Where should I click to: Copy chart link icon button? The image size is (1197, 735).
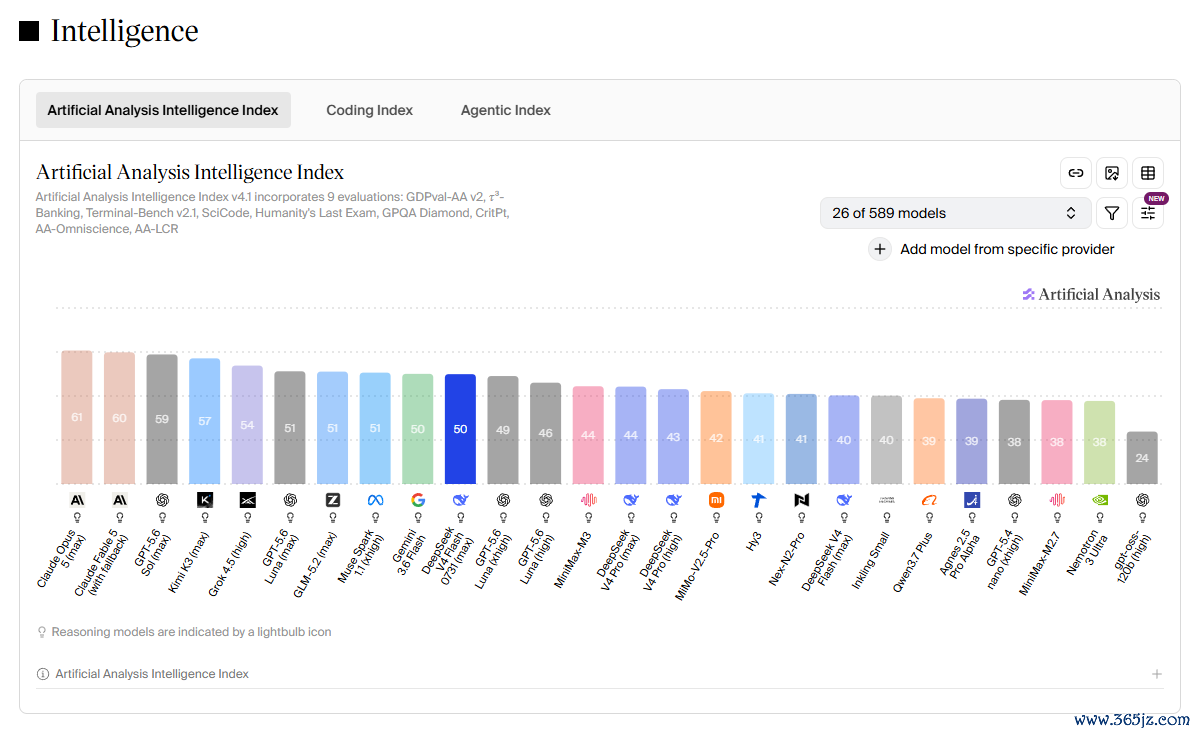[x=1075, y=173]
